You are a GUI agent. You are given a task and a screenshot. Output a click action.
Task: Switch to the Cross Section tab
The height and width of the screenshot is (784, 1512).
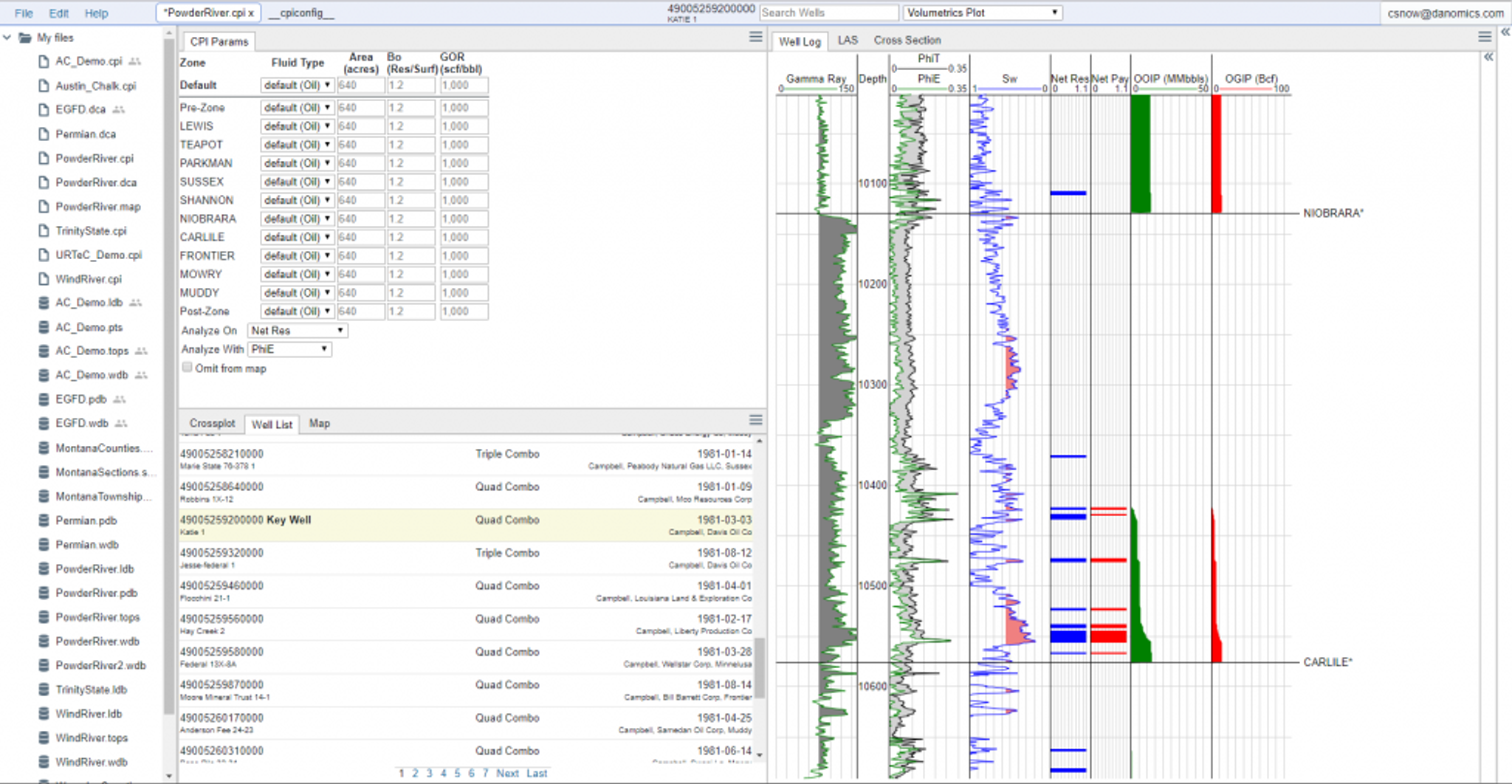coord(907,41)
